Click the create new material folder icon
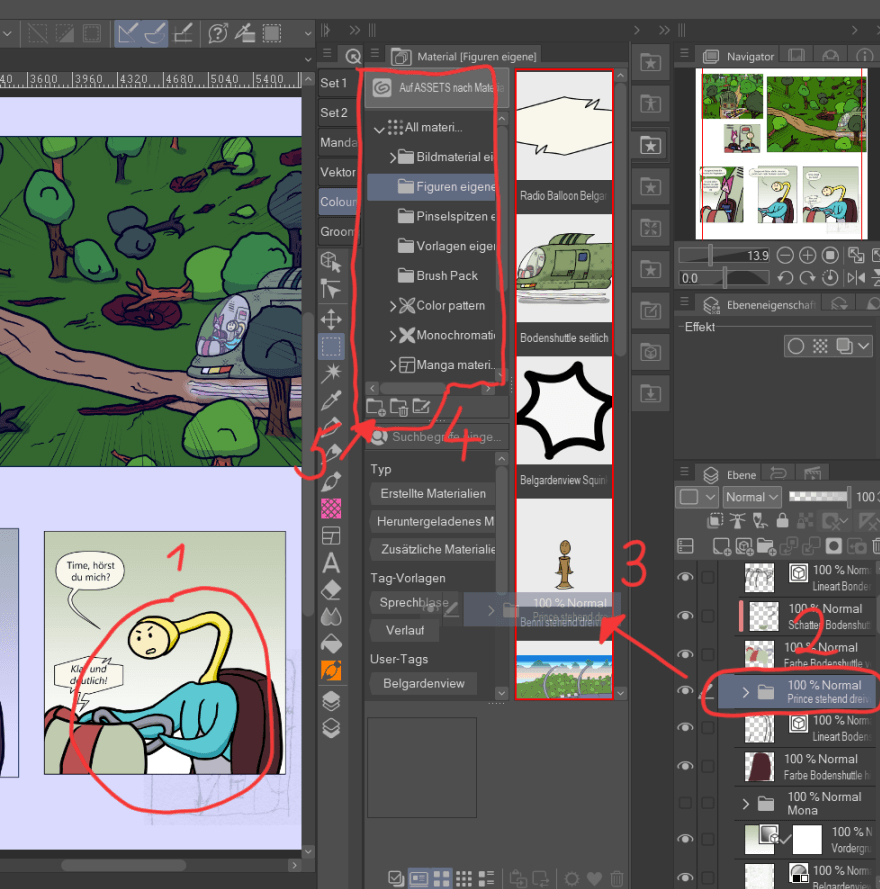This screenshot has width=880, height=889. coord(375,407)
